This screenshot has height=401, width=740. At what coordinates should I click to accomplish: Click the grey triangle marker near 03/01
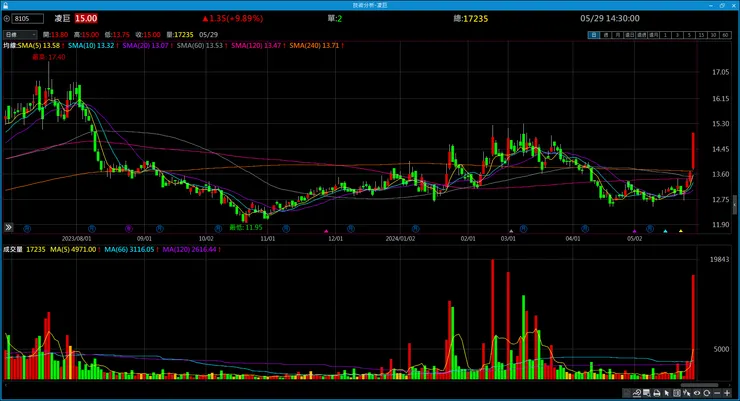(x=511, y=231)
